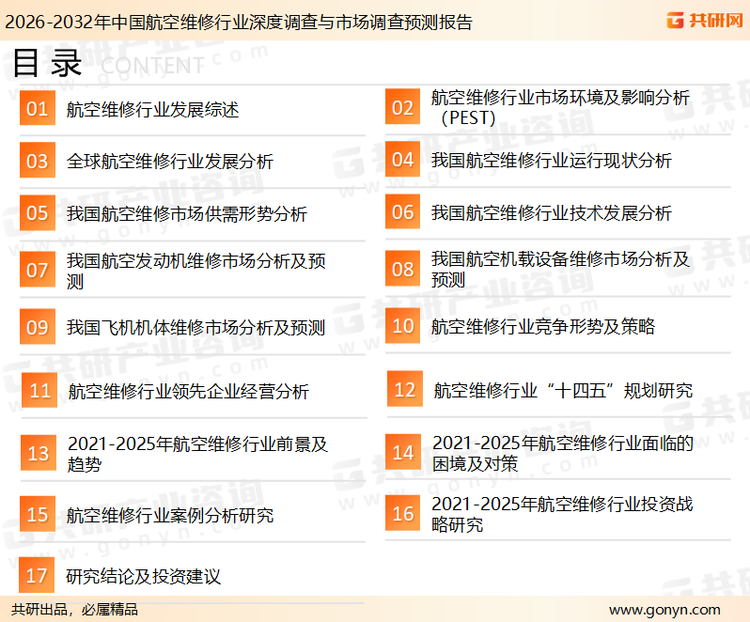This screenshot has height=622, width=750.
Task: Select the orange 14 number box
Action: [403, 452]
